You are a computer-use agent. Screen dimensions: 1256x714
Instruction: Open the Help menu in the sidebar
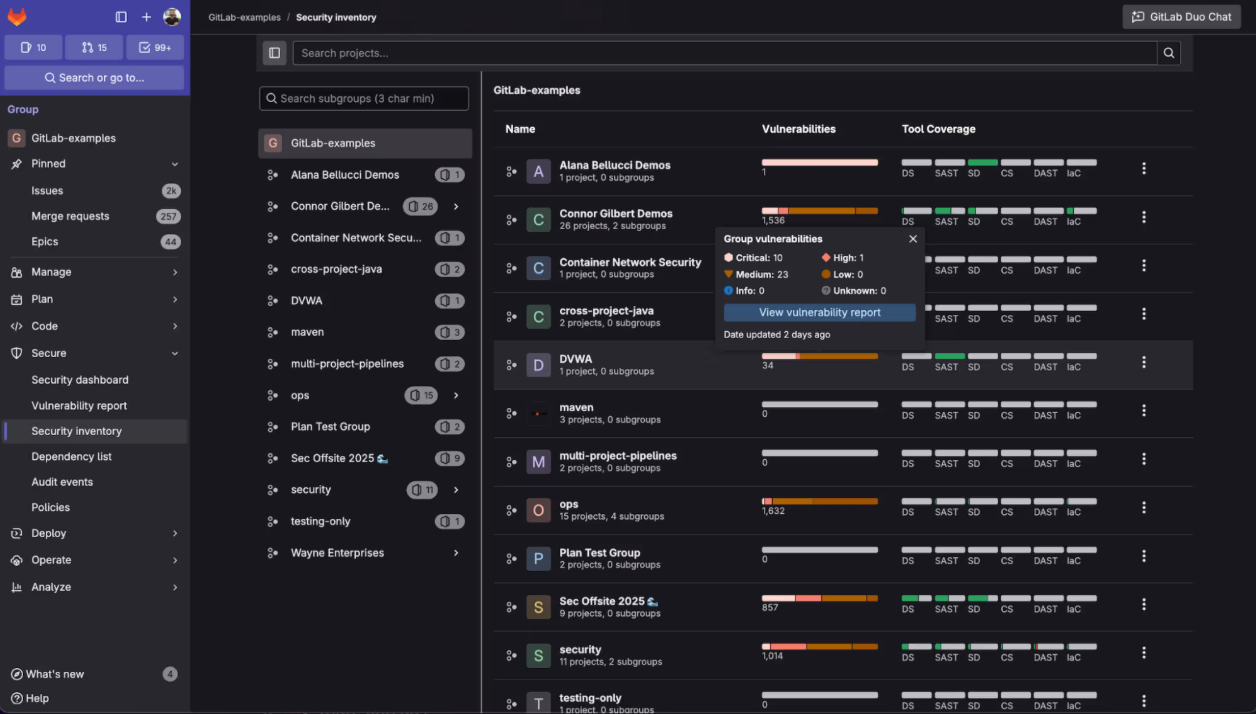click(30, 699)
